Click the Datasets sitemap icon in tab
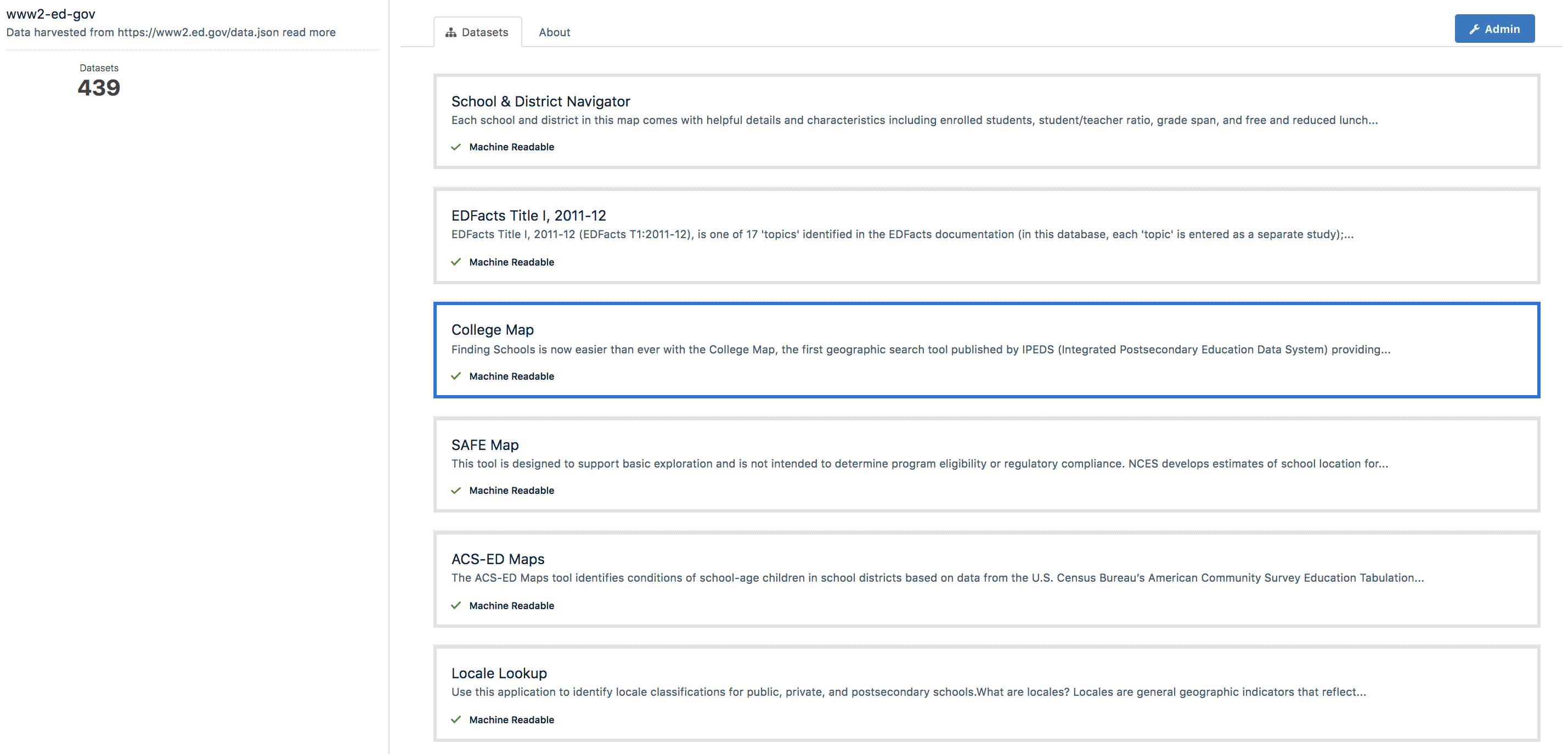1568x754 pixels. (450, 32)
